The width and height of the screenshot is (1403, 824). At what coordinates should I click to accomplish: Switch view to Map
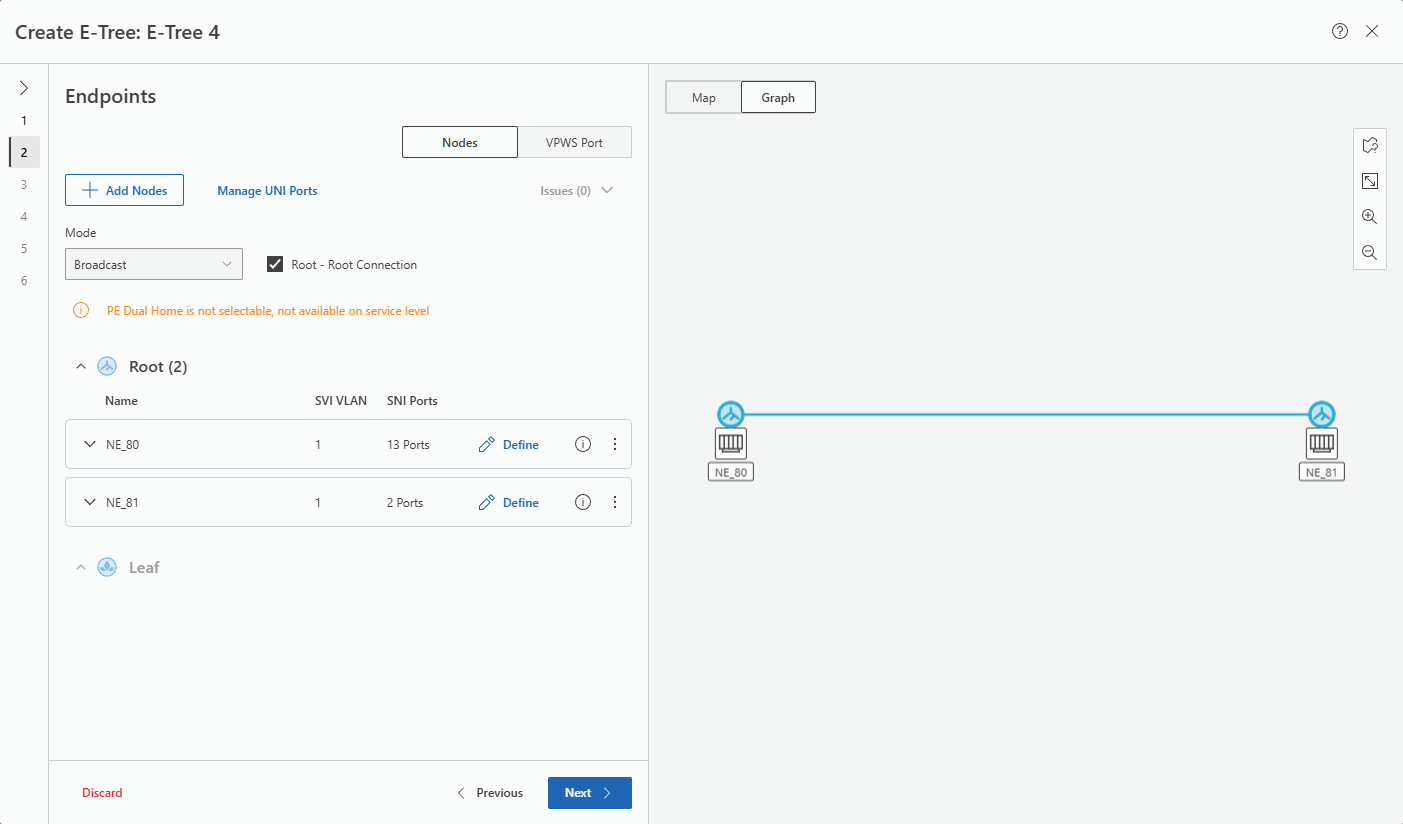[703, 97]
